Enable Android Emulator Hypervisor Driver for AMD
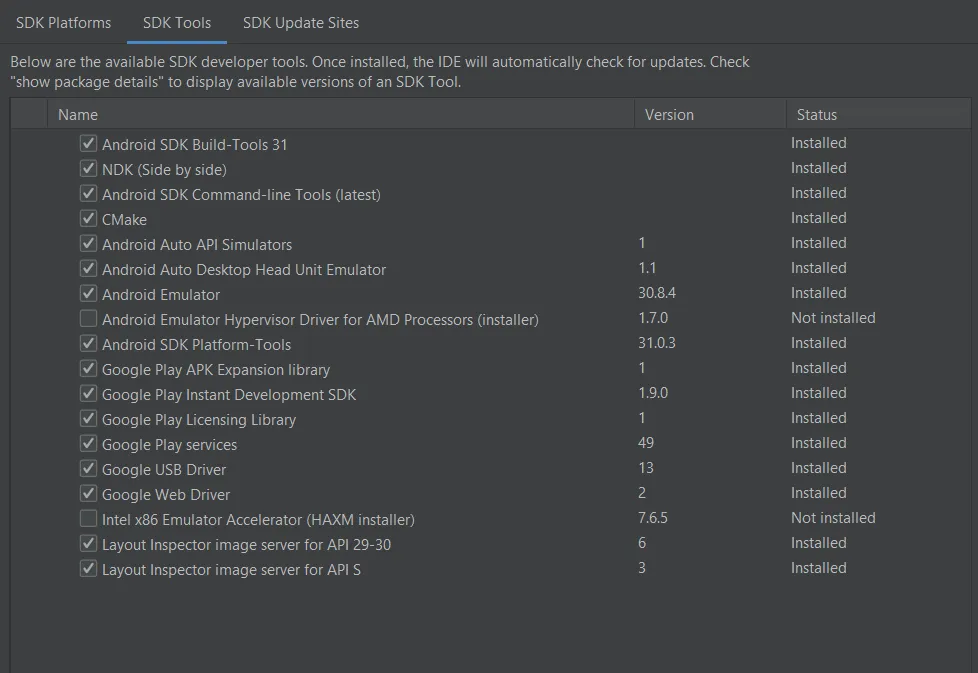Screen dimensions: 978x673 [89, 319]
